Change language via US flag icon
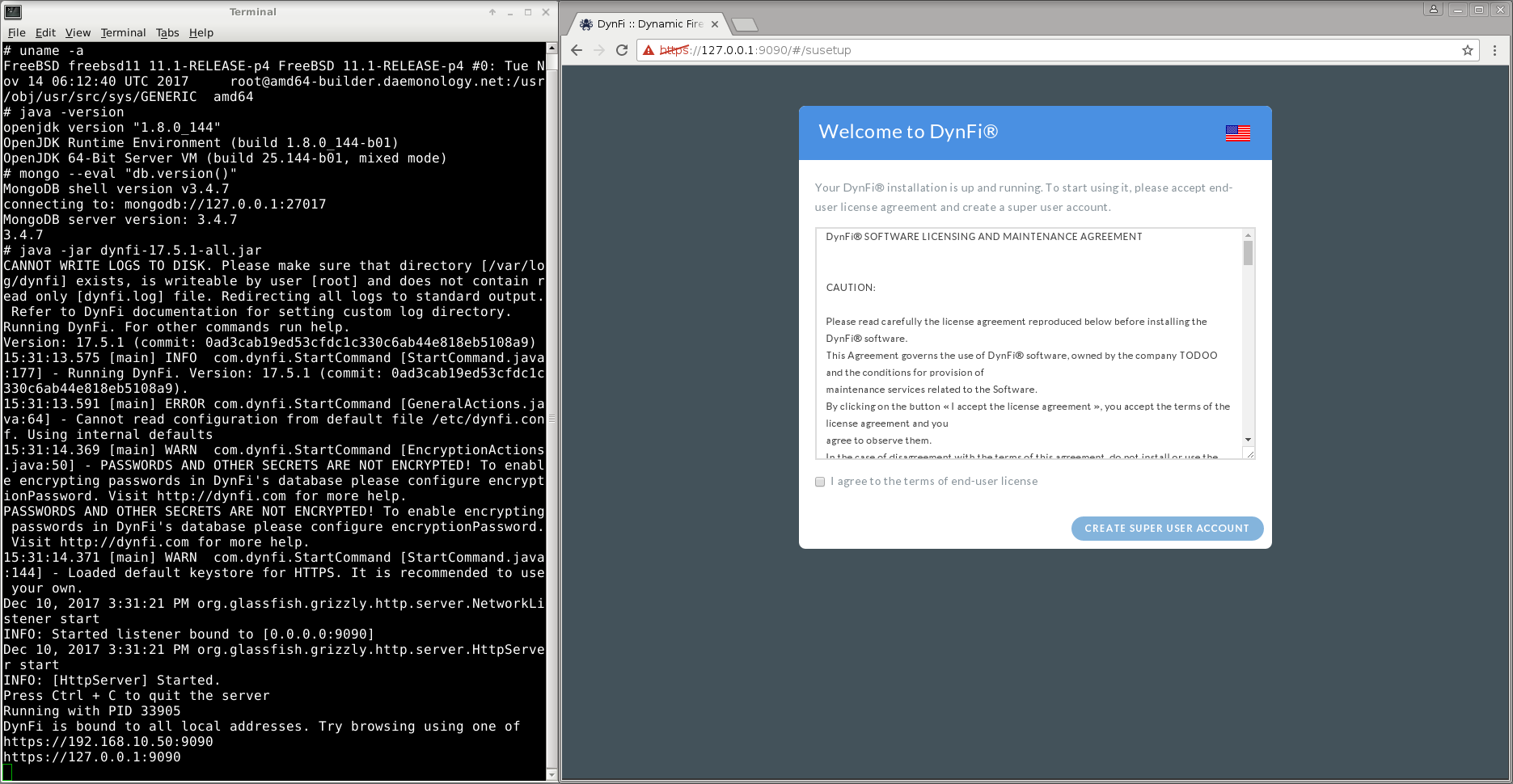 click(x=1237, y=133)
